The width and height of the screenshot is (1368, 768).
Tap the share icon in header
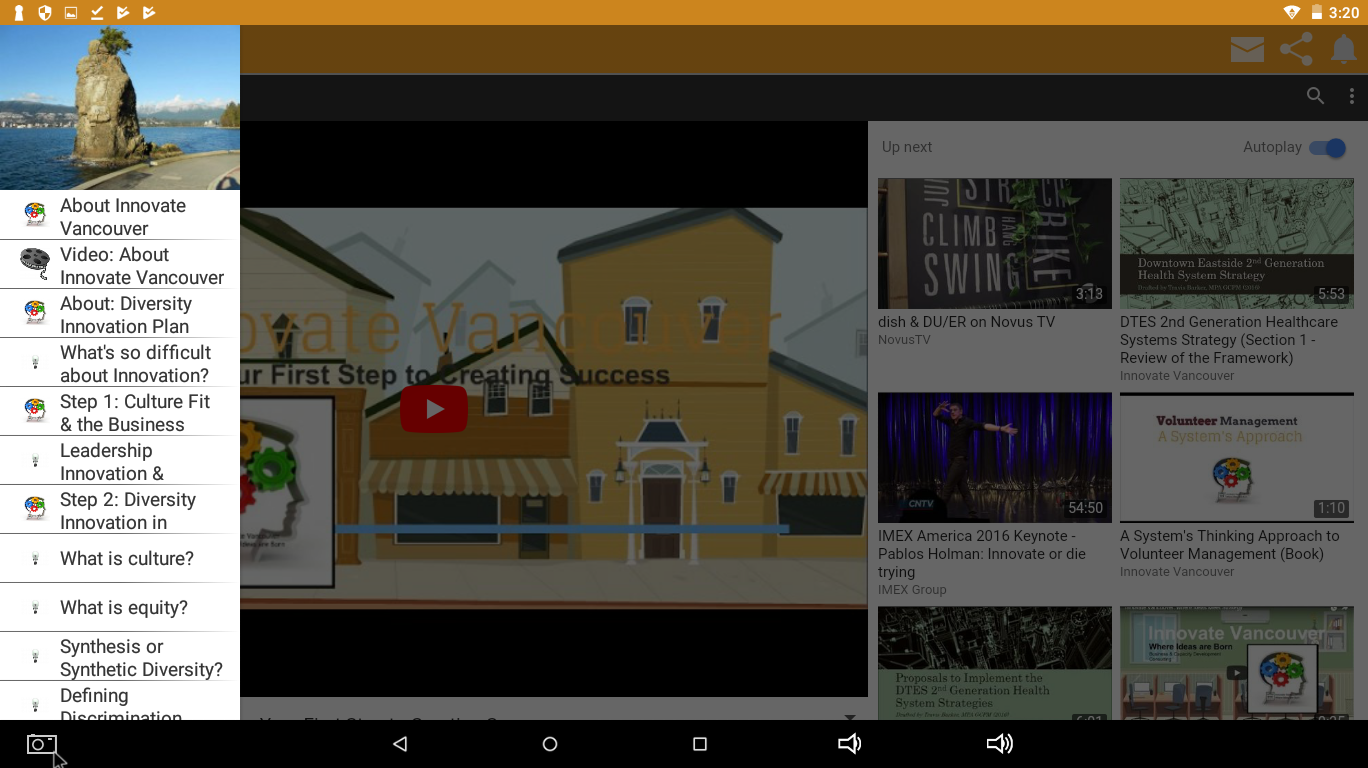1296,49
